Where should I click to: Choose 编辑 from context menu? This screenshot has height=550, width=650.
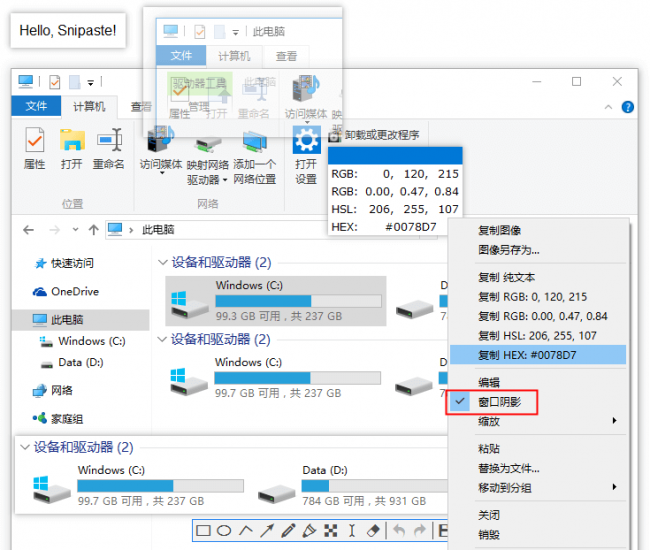click(x=538, y=382)
